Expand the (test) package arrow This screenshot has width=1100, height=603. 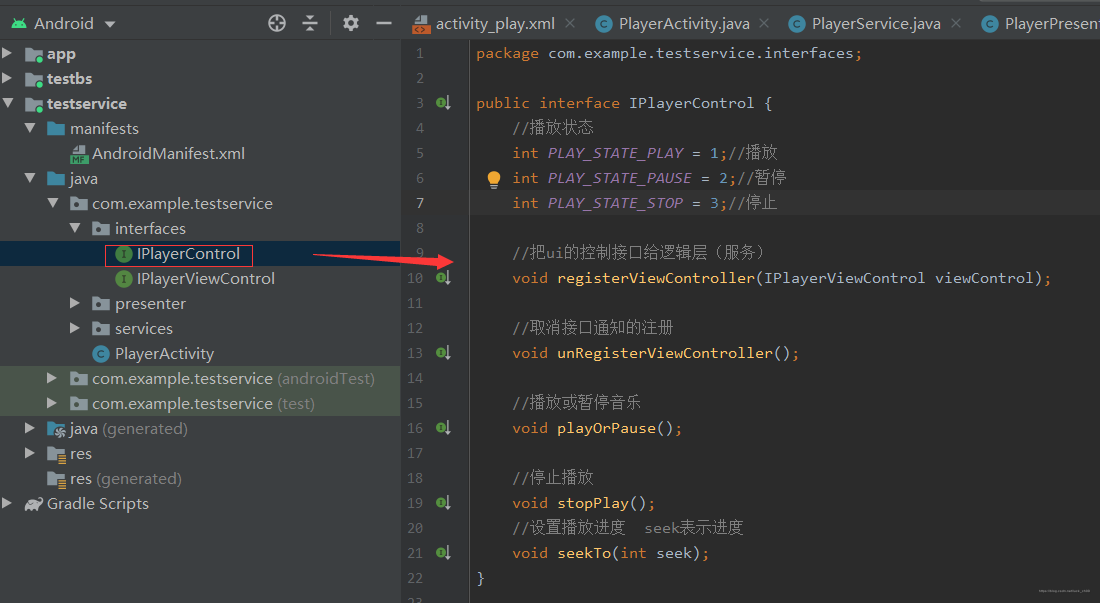point(52,403)
